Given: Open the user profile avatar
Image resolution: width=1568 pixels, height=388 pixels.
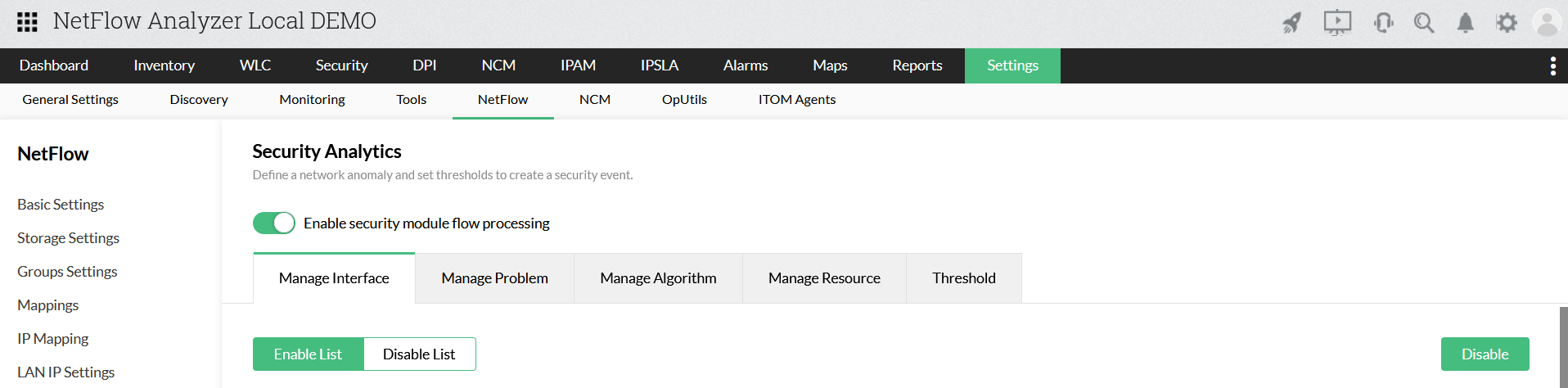Looking at the screenshot, I should pos(1546,23).
